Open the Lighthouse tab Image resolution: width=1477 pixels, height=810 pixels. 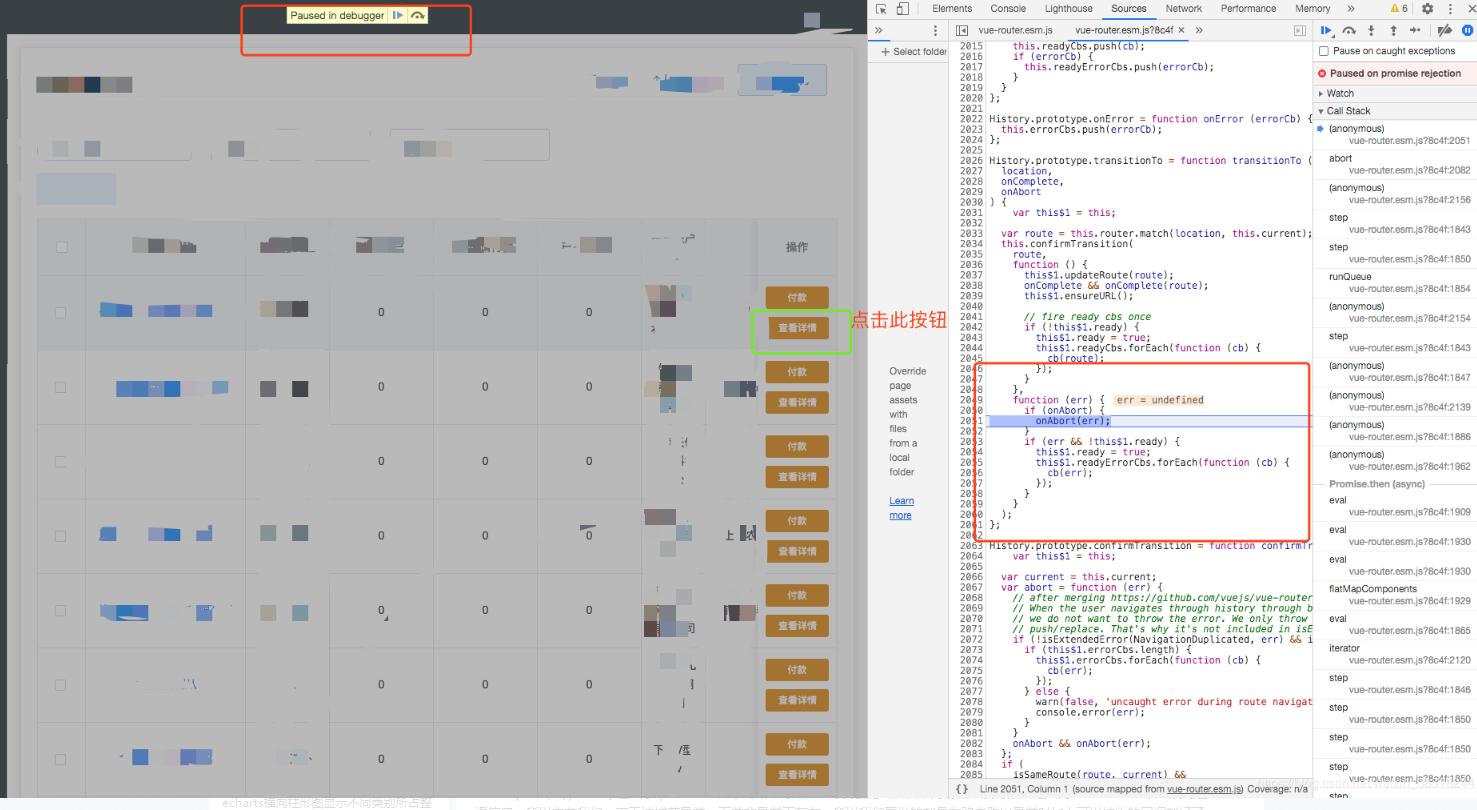(x=1068, y=8)
